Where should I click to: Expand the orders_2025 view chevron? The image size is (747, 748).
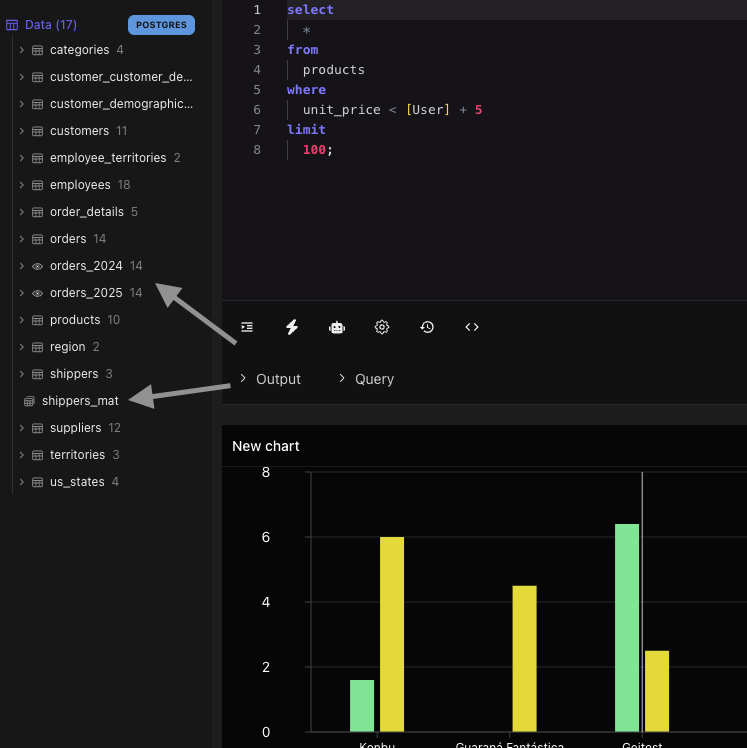pos(21,293)
